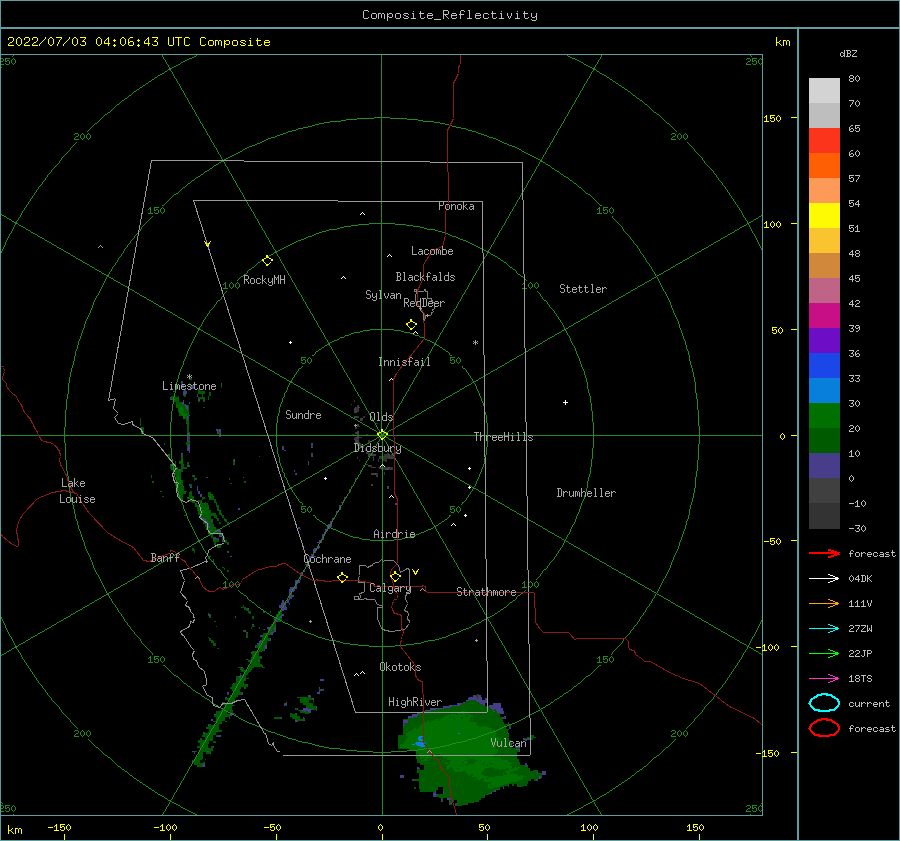Click the Drumheller label
Screen dimensions: 900x841
coord(586,493)
